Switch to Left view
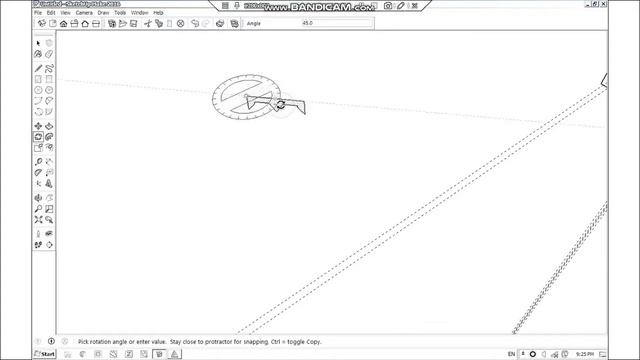The width and height of the screenshot is (640, 360). 96,24
